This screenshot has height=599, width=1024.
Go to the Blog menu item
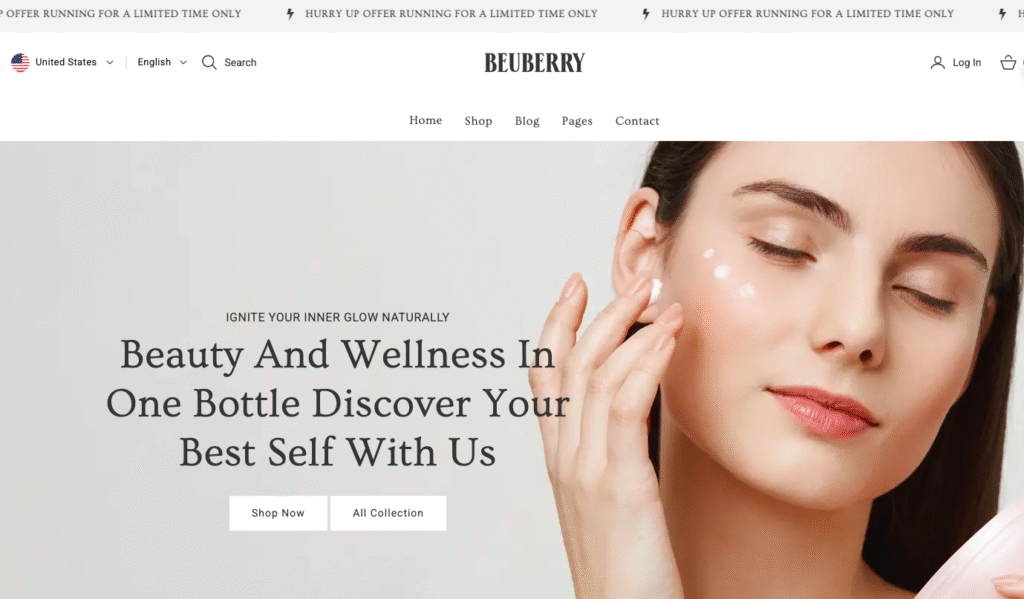527,121
